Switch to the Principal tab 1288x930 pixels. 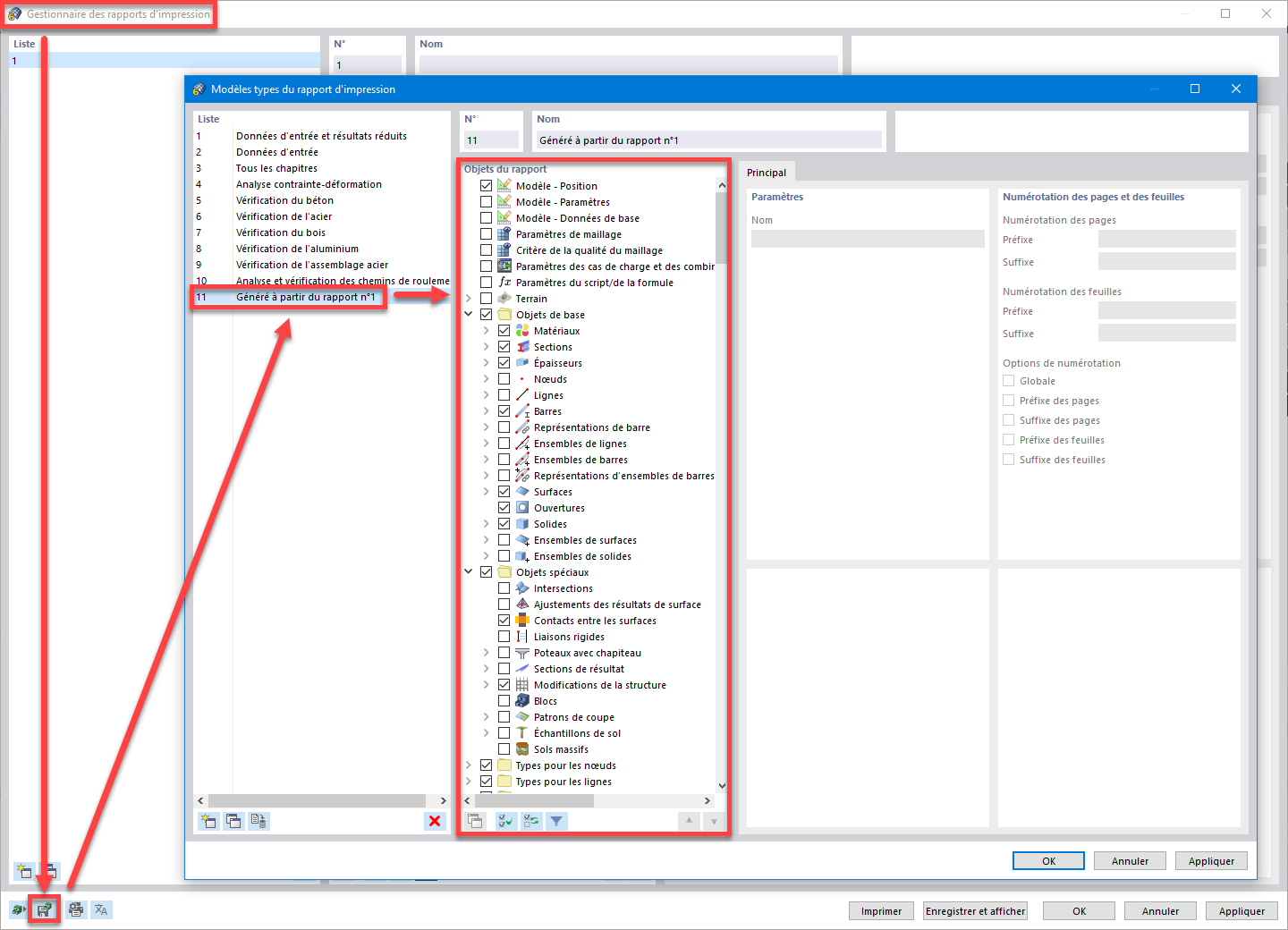point(767,172)
